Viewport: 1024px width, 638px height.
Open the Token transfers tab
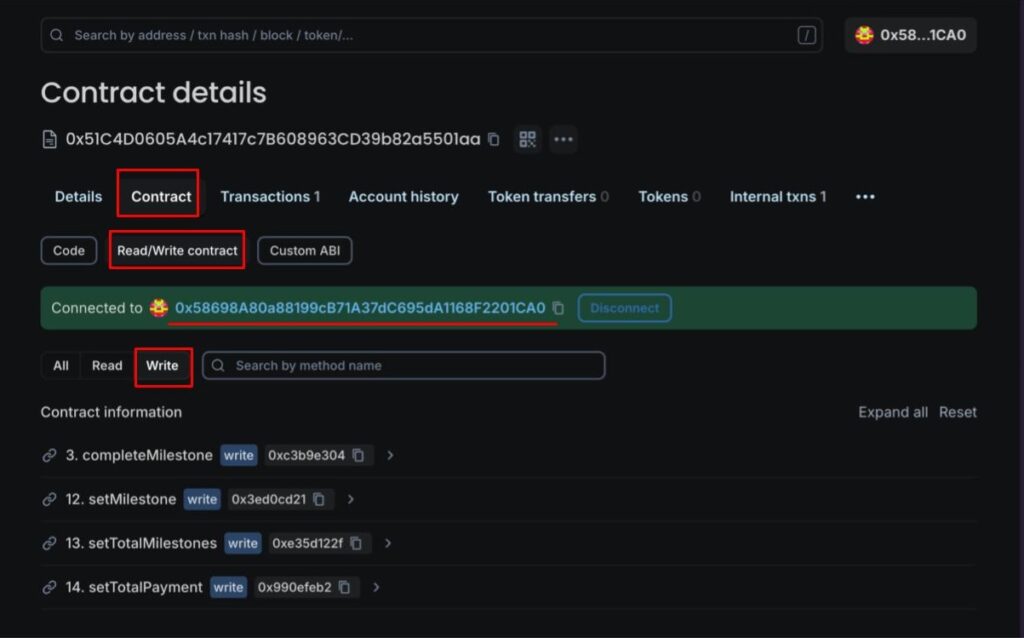click(x=547, y=197)
